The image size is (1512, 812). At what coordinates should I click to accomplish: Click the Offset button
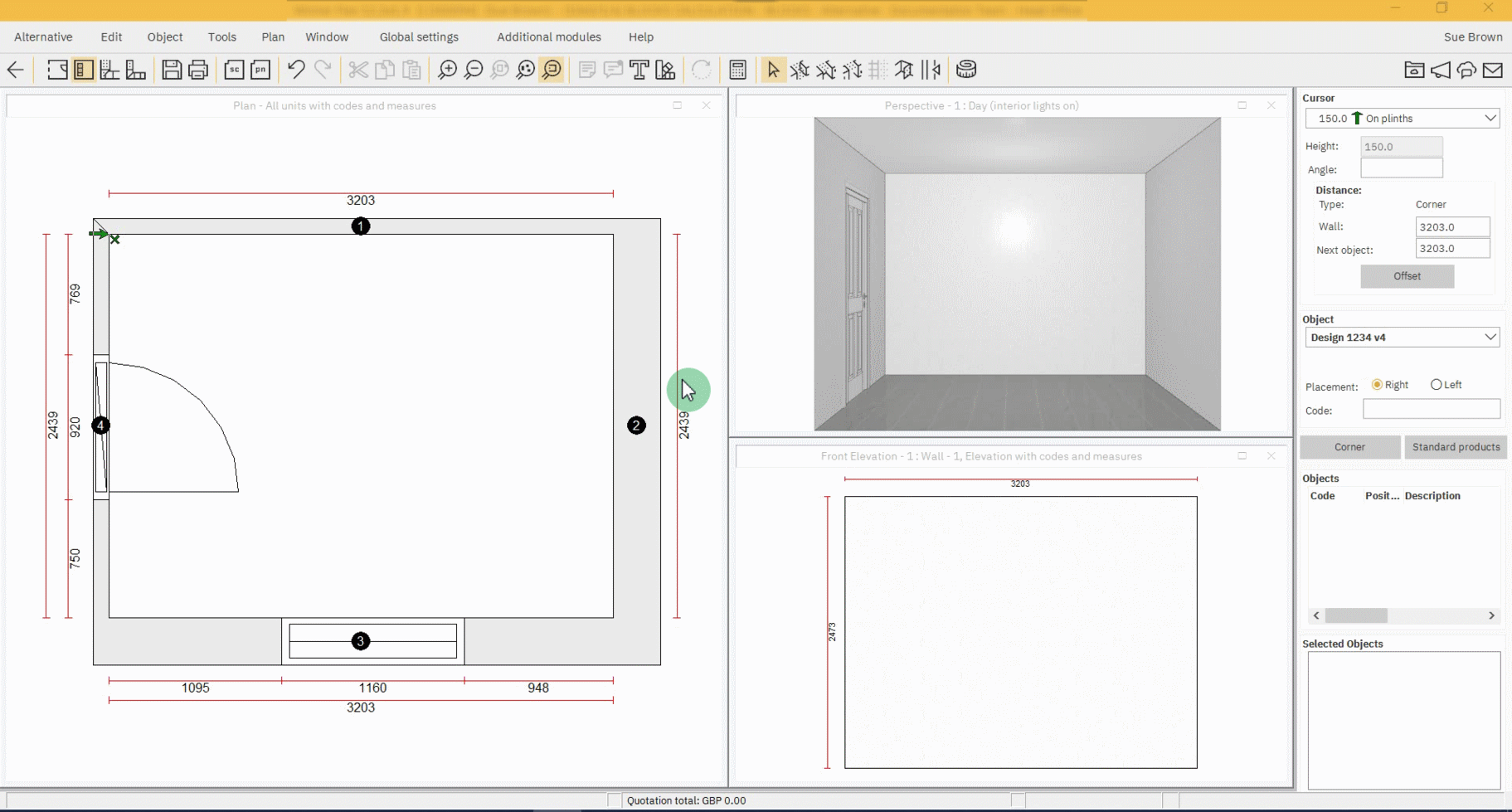coord(1407,276)
